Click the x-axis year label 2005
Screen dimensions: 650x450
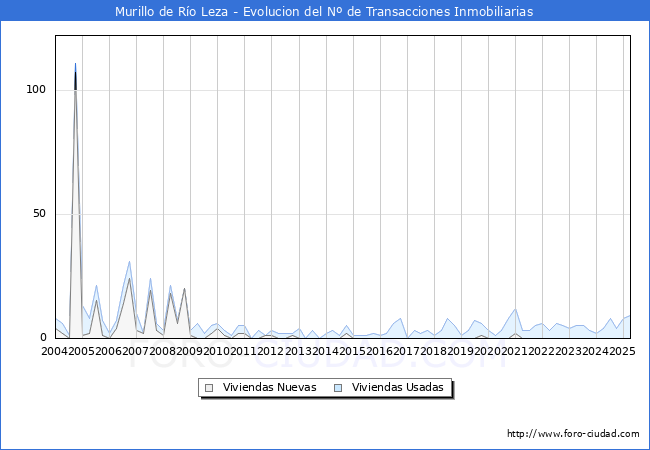[82, 351]
